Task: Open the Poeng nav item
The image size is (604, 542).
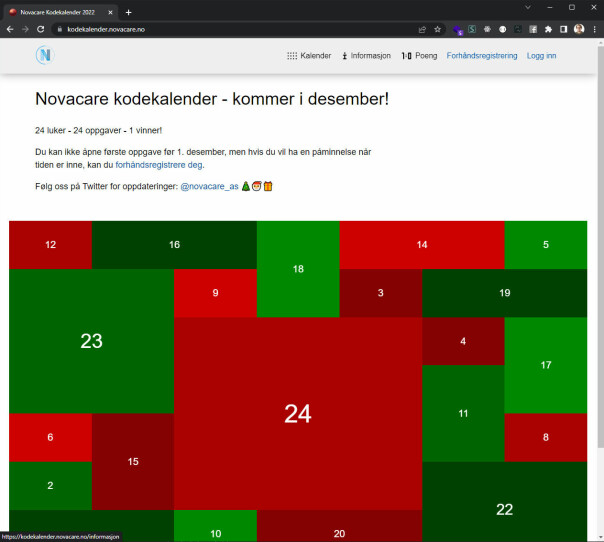Action: pos(419,55)
